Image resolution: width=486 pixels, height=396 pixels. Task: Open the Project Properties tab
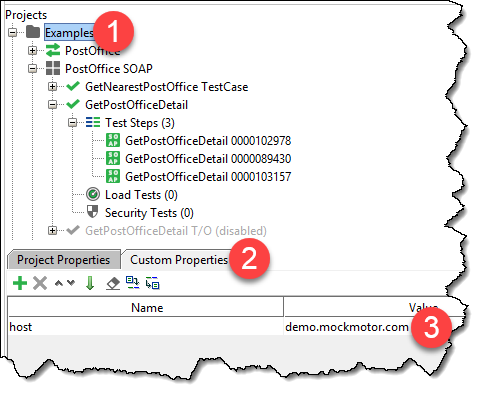[63, 260]
